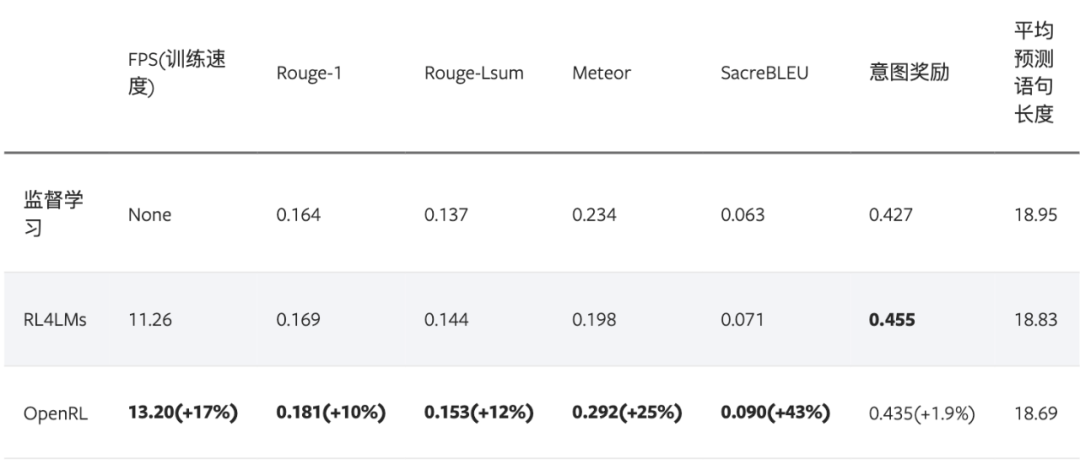Click the None FPS cell
The image size is (1080, 465).
150,215
